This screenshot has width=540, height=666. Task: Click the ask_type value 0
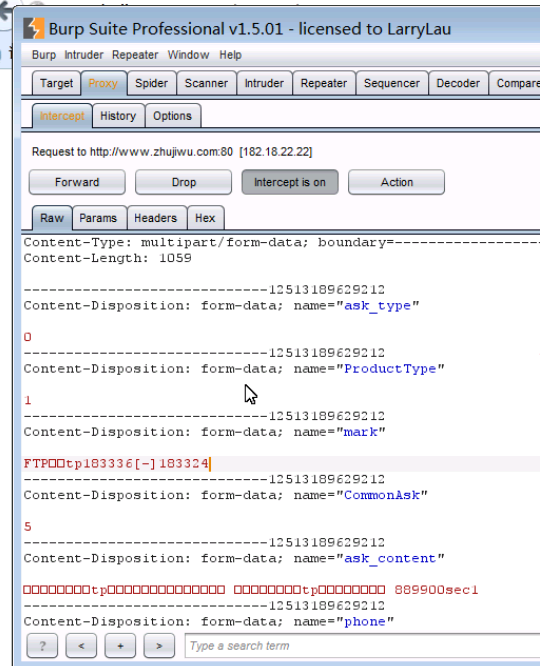click(x=28, y=337)
